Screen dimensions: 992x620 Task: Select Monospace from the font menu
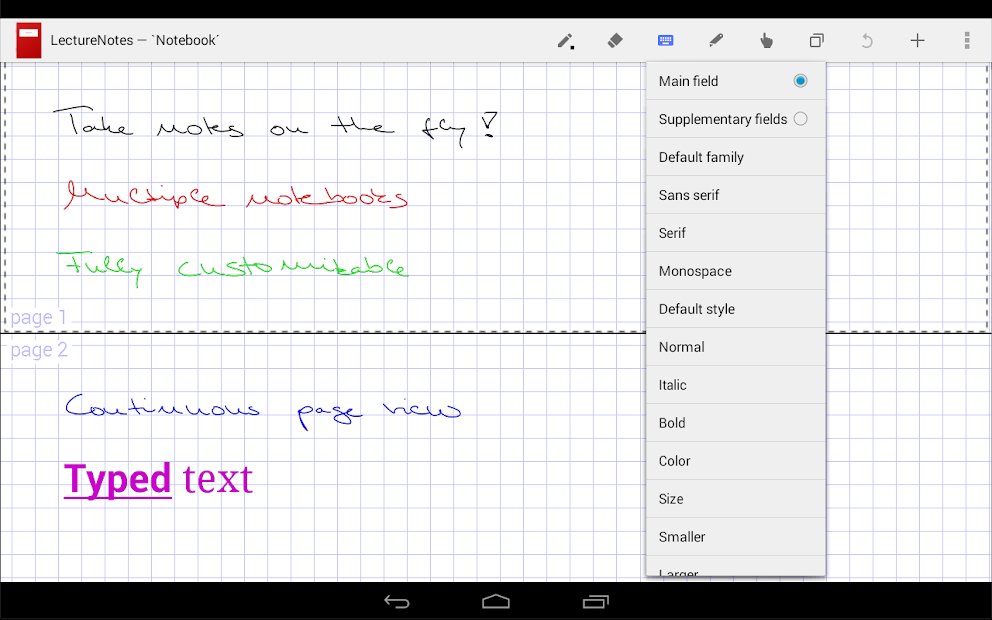tap(694, 271)
